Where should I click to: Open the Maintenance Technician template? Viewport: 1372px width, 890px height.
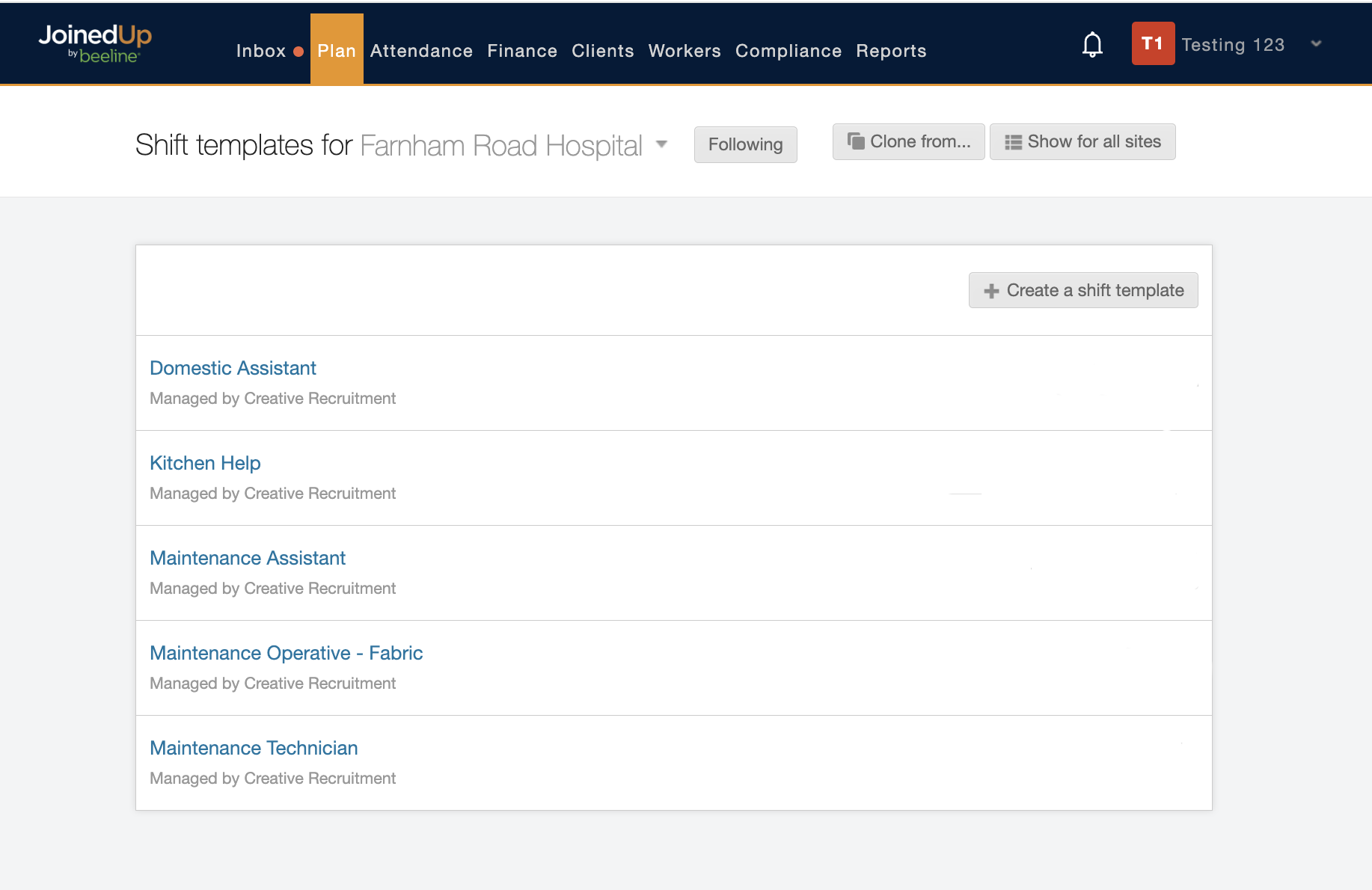coord(254,748)
